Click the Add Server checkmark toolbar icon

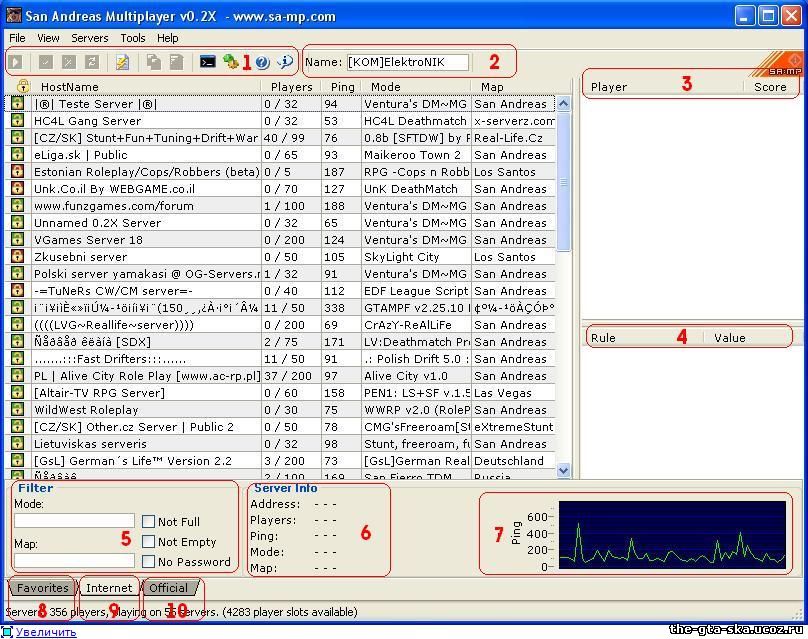pyautogui.click(x=46, y=62)
